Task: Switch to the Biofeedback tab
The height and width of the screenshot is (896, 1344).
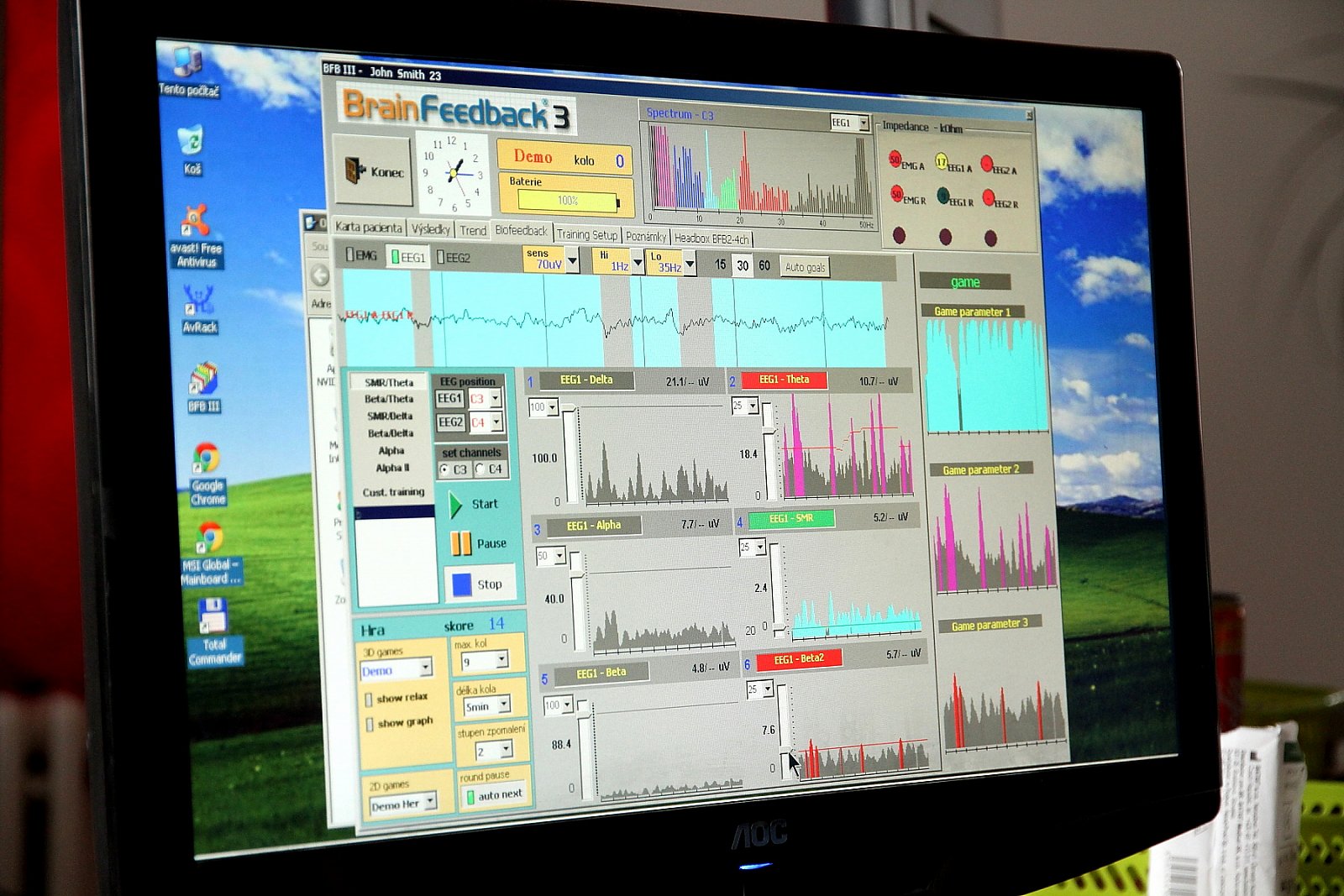Action: 521,230
